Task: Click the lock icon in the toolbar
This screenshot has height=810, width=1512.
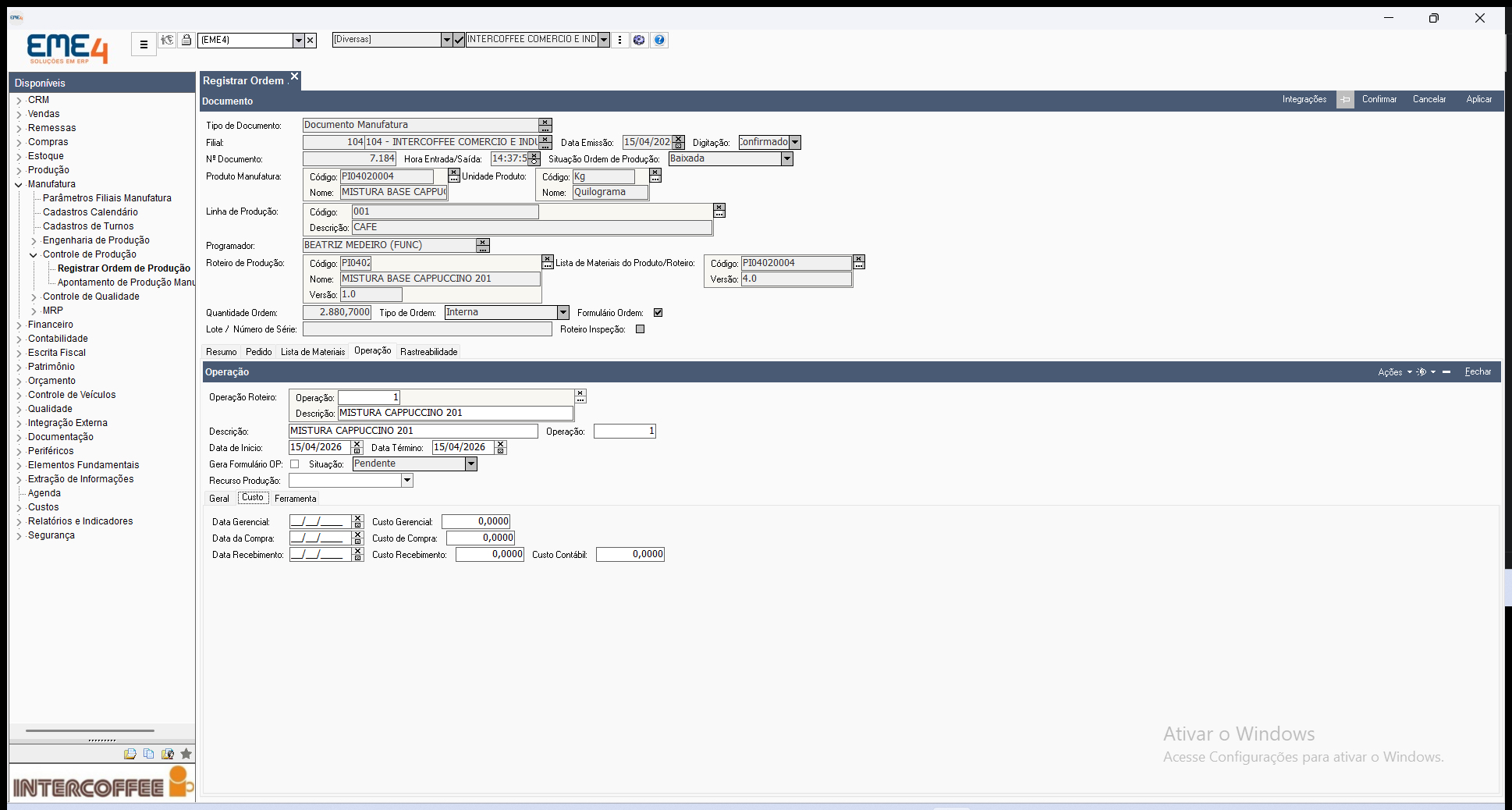Action: (186, 40)
